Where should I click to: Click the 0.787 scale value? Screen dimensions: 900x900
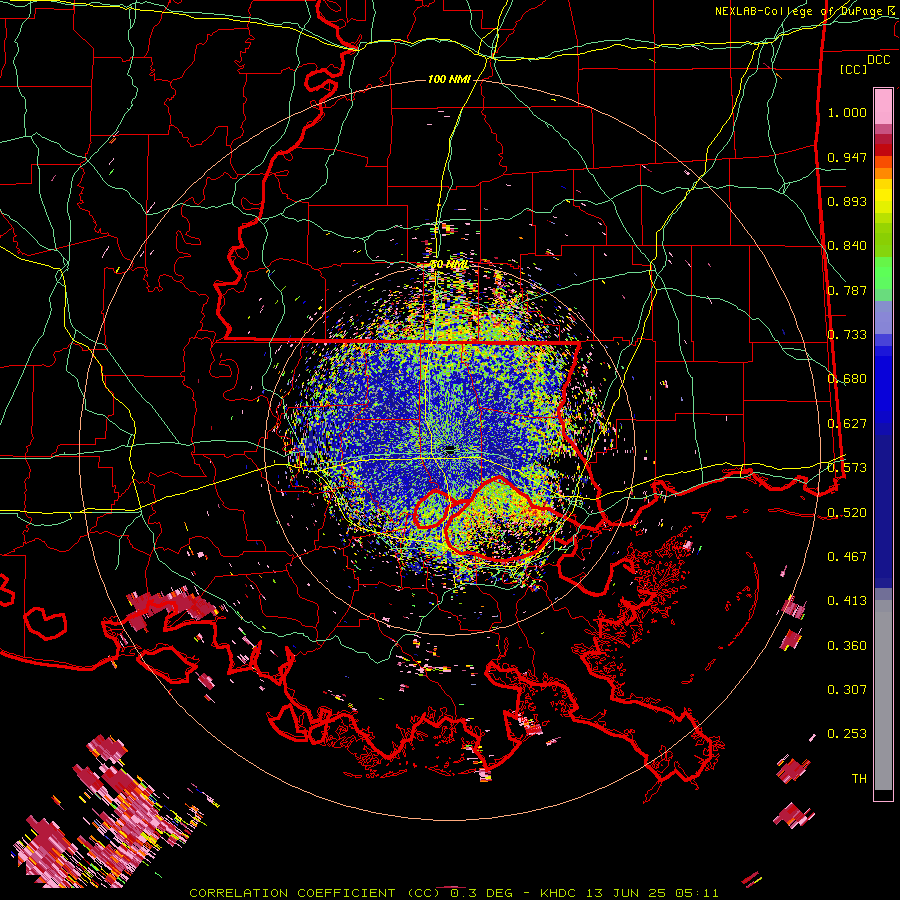[x=847, y=290]
